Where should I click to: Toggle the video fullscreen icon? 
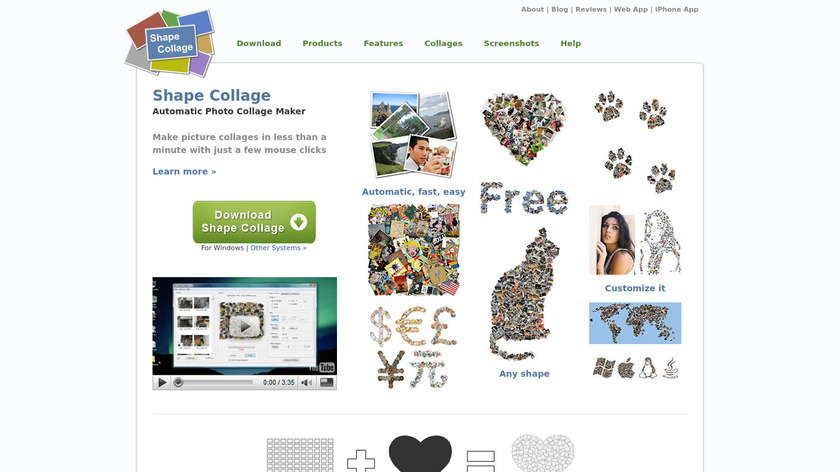coord(326,383)
